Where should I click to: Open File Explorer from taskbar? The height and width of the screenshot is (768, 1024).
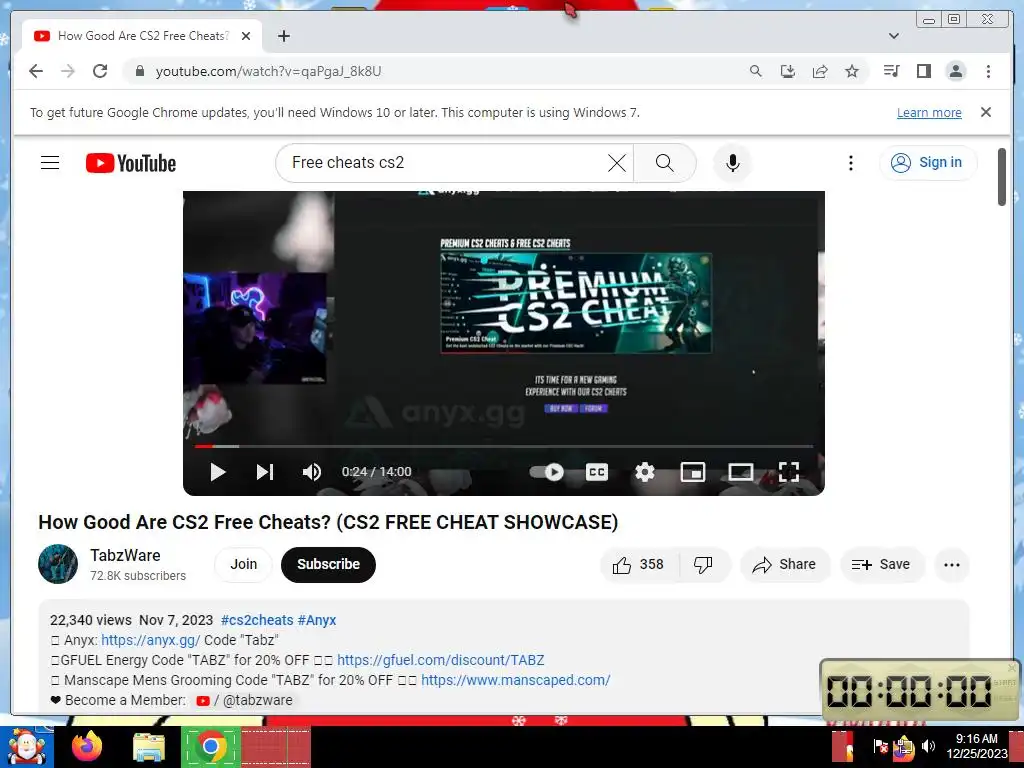[x=149, y=748]
